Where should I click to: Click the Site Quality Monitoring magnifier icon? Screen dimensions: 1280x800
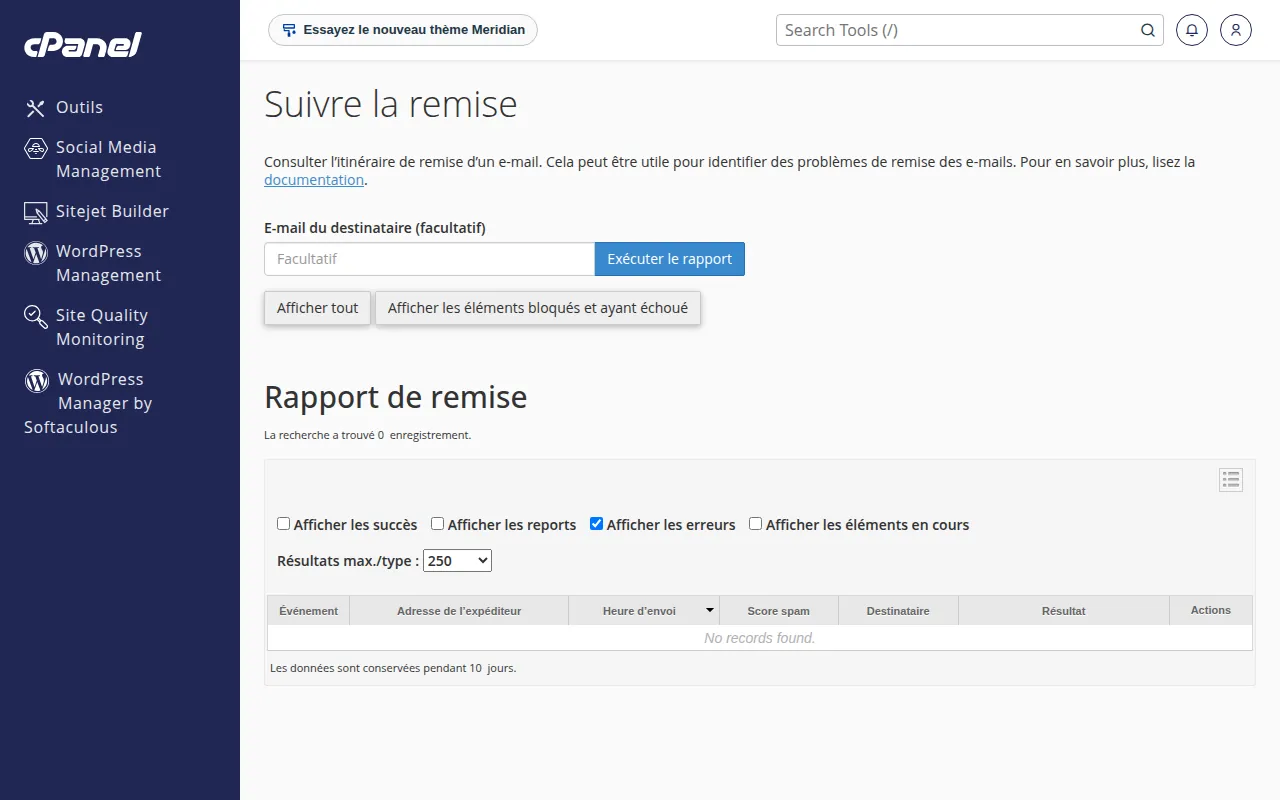point(36,317)
